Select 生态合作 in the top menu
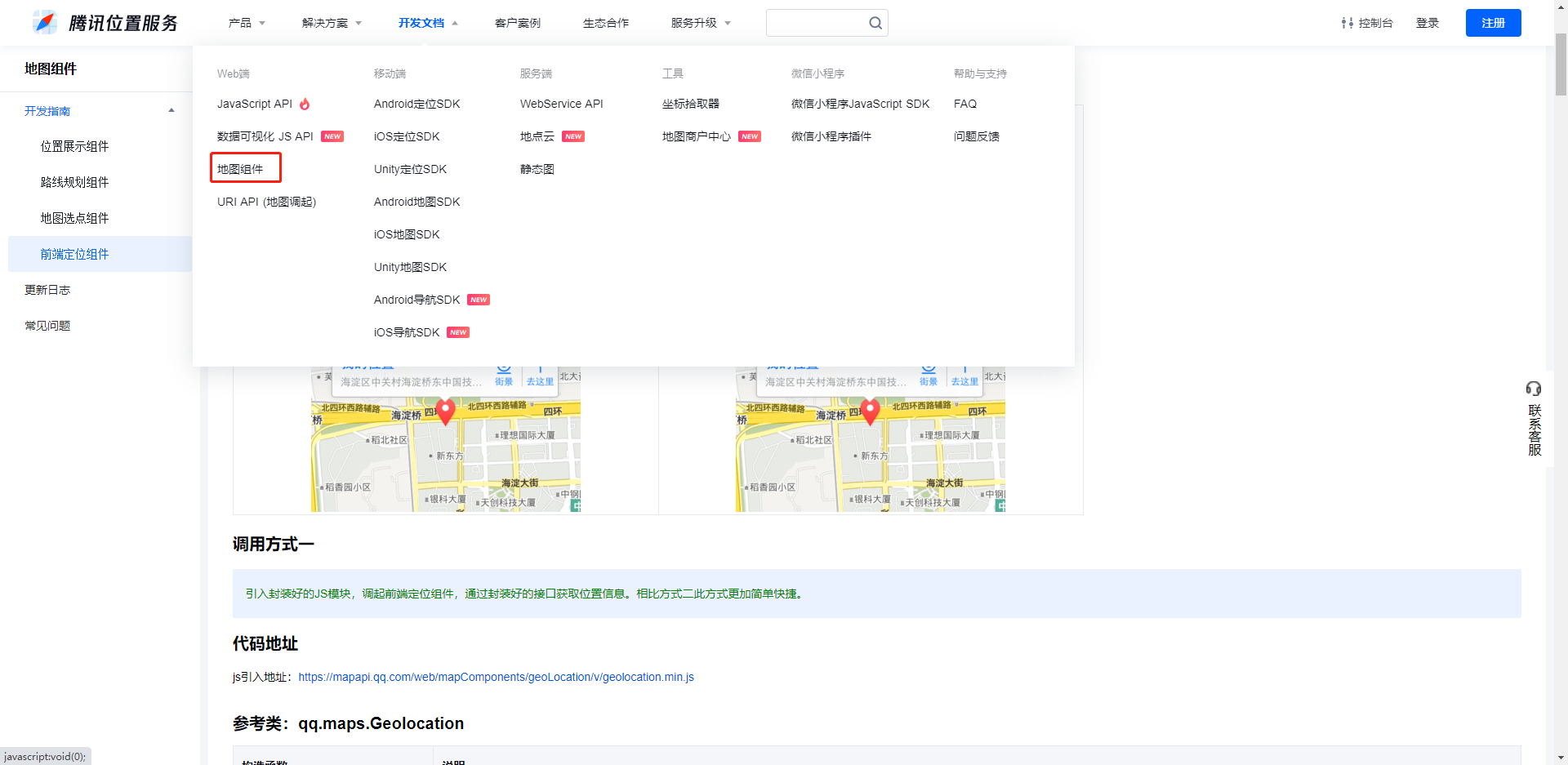Screen dimensions: 1568x765 (x=606, y=22)
